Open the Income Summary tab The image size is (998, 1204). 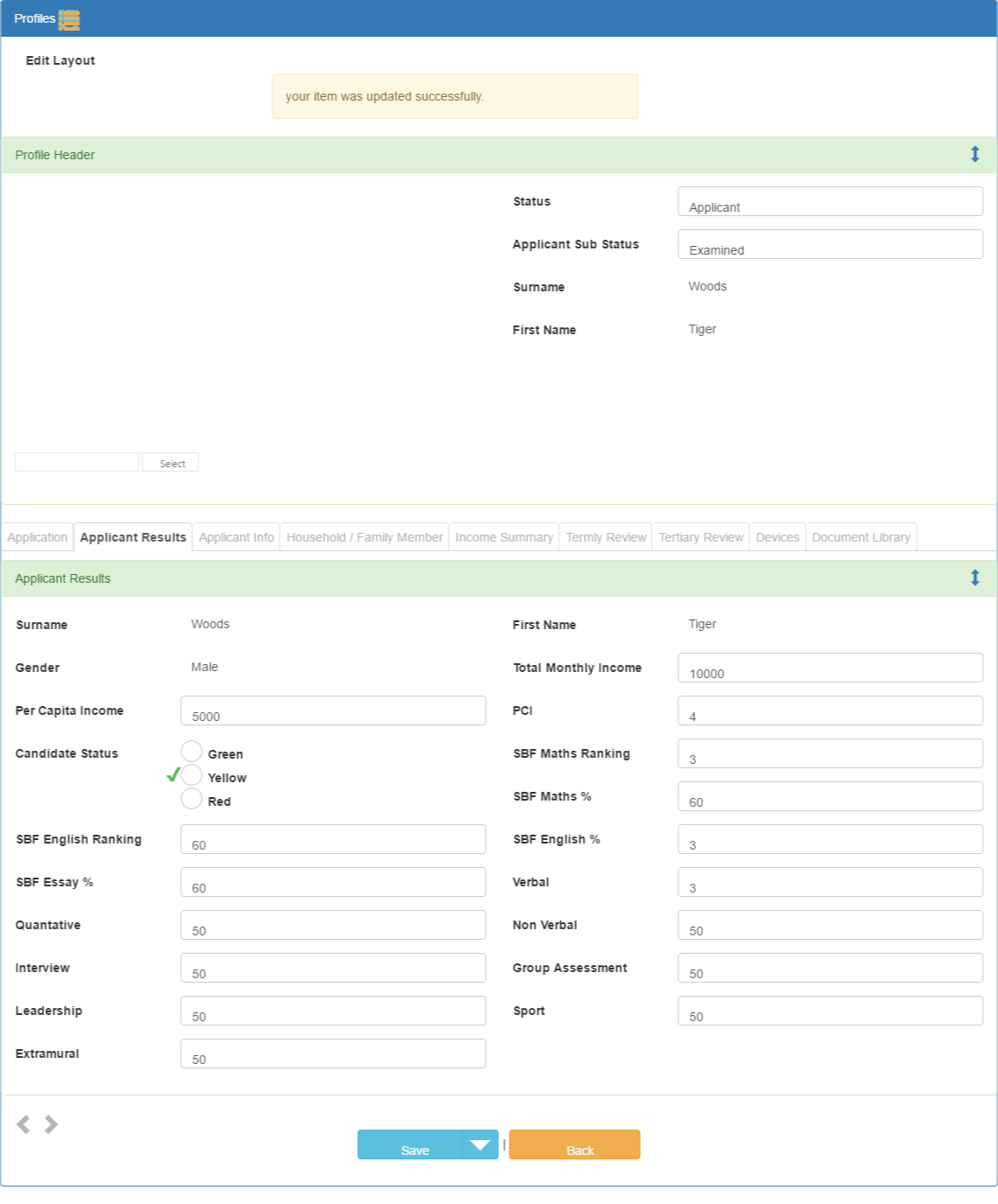(504, 537)
